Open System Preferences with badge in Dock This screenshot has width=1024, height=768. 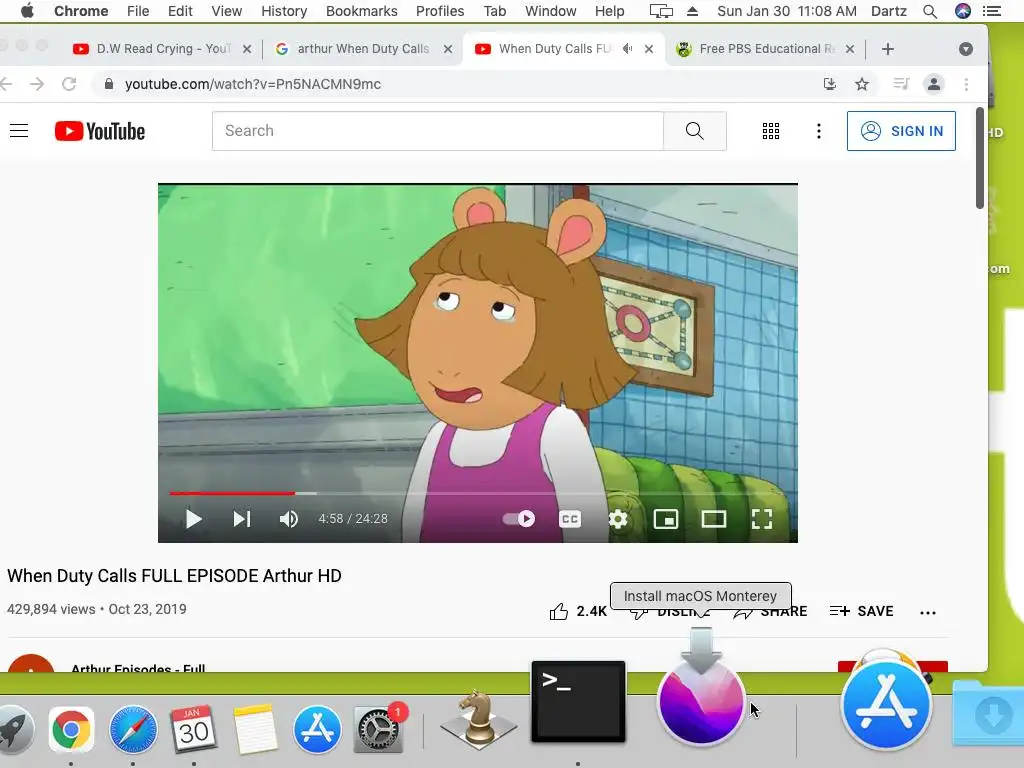(x=379, y=729)
